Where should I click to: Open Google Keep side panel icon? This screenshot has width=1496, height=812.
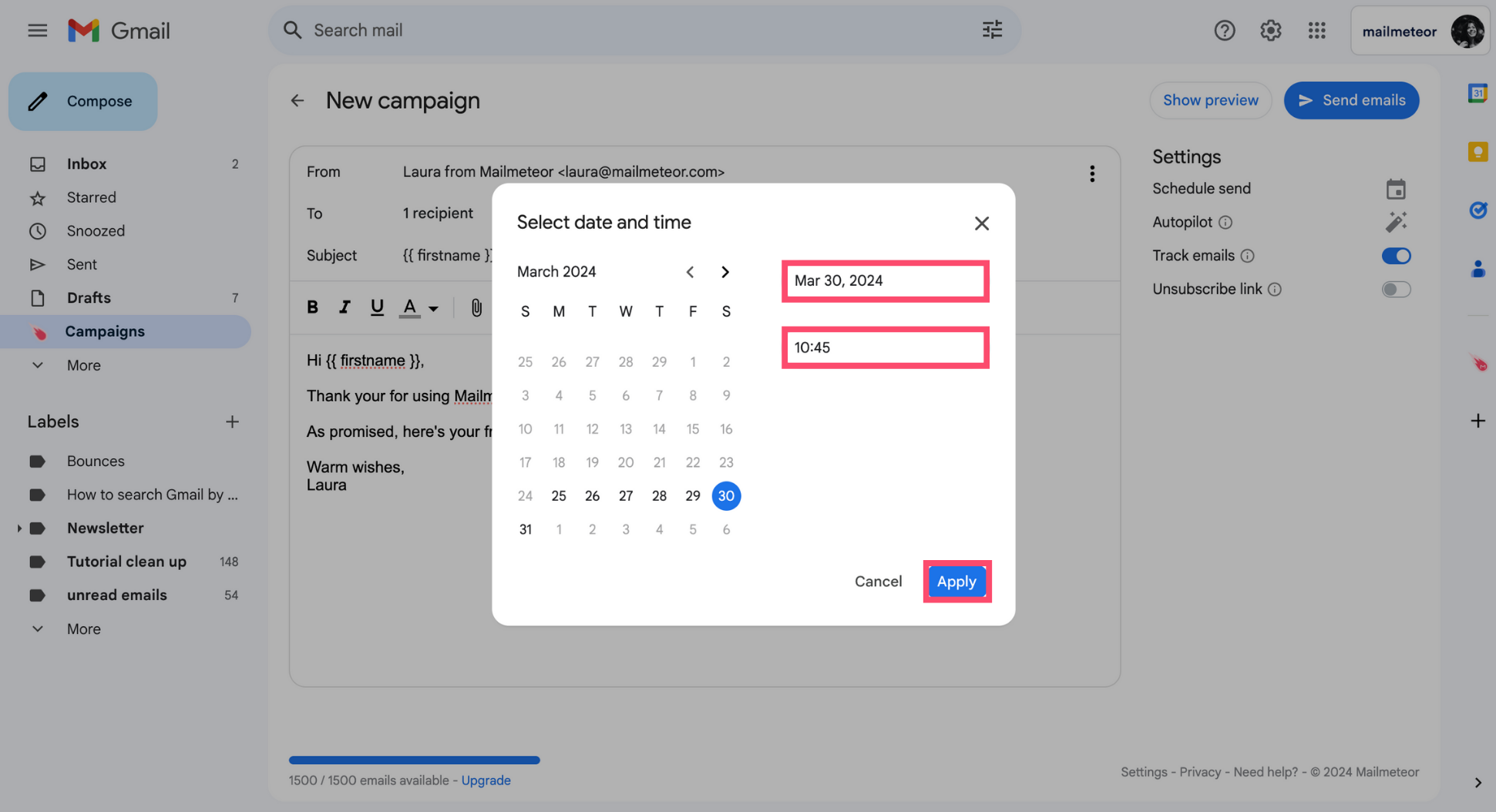[x=1477, y=152]
